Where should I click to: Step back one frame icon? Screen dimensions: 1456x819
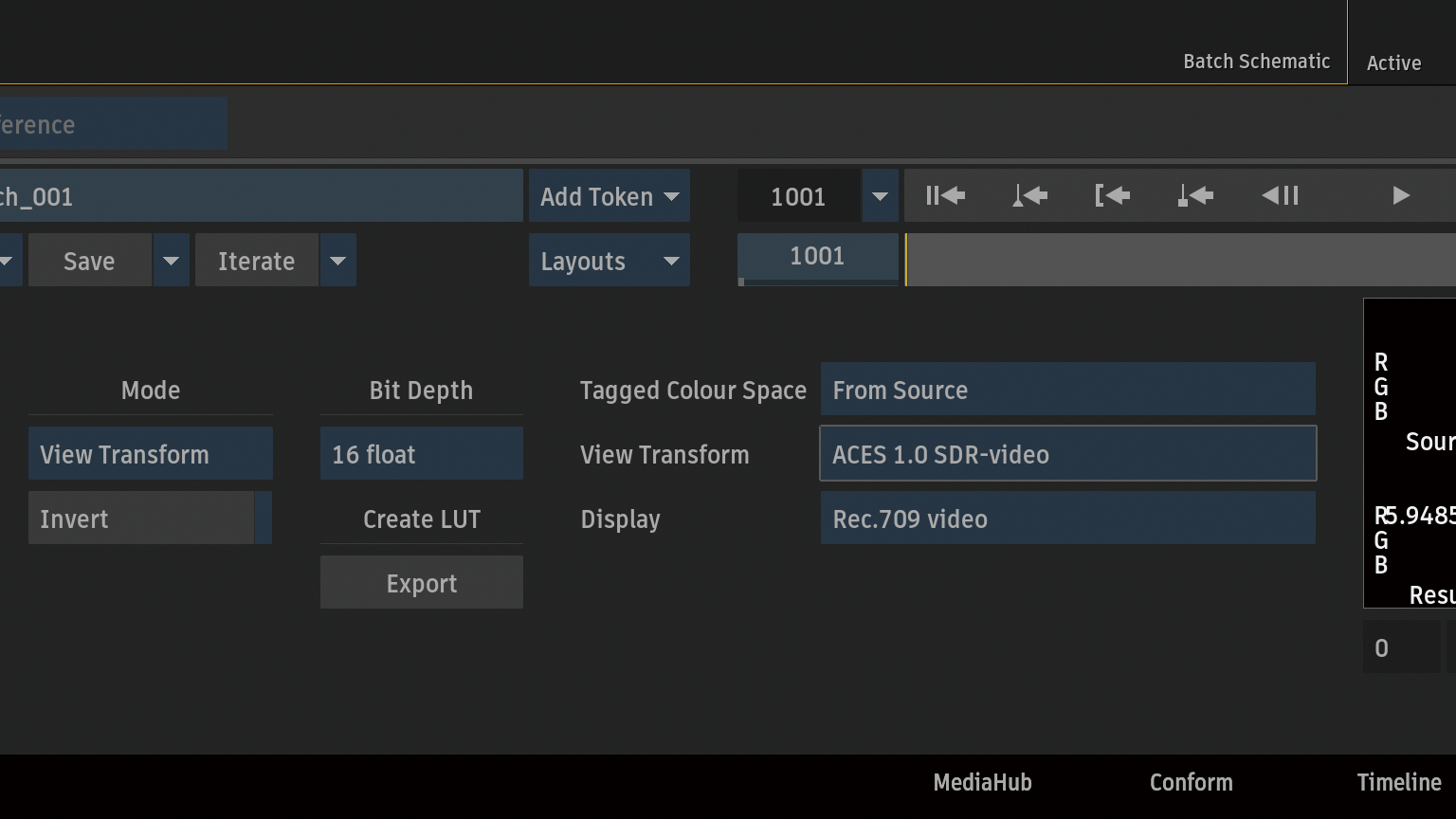click(x=1280, y=195)
